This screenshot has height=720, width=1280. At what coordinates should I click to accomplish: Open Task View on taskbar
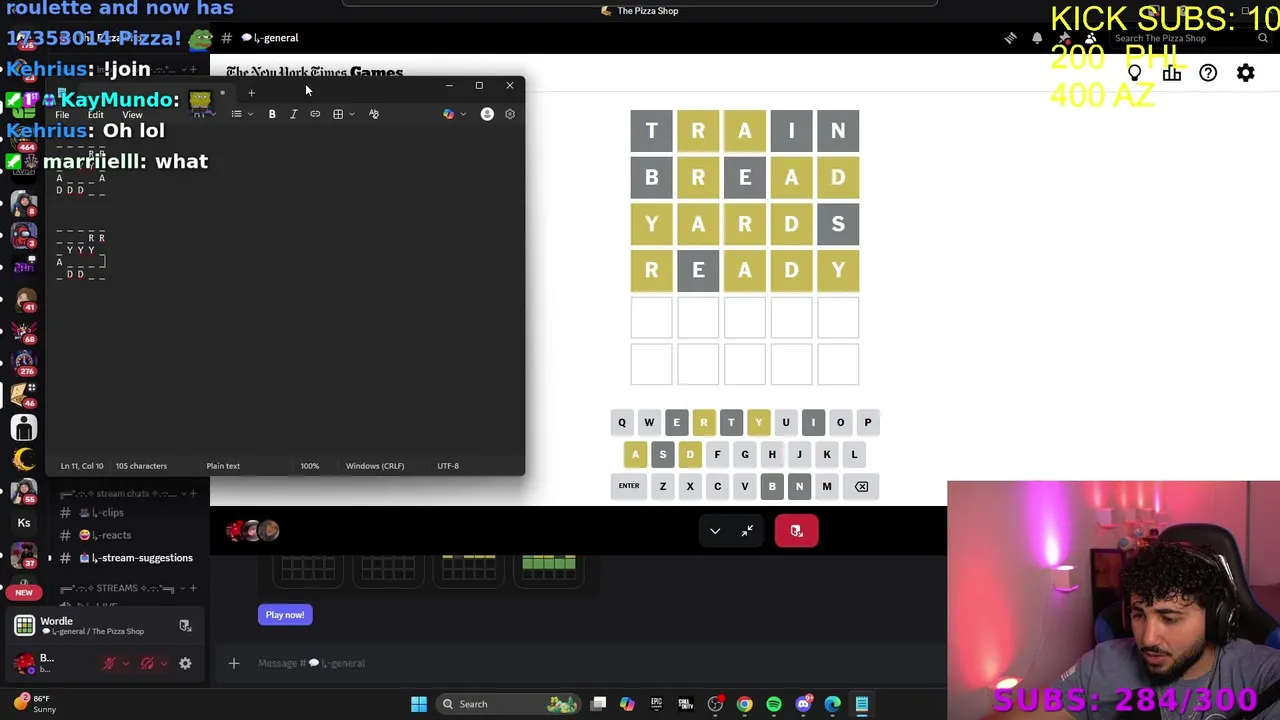pos(598,704)
